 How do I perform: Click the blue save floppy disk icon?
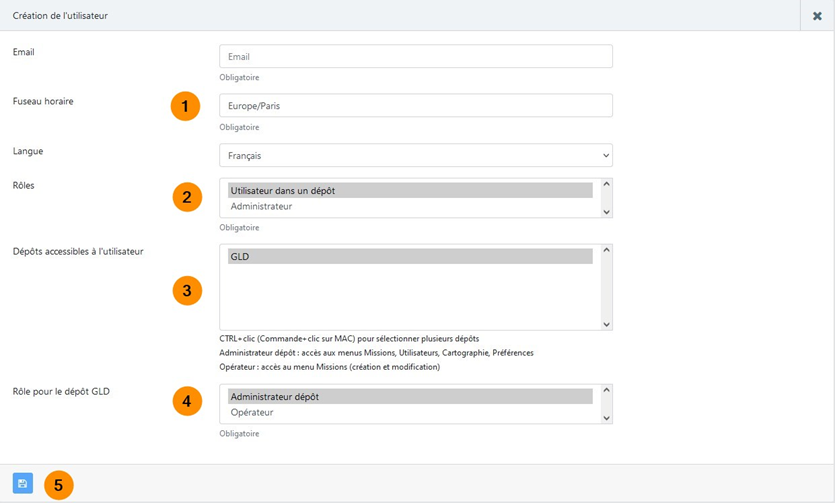tap(23, 484)
